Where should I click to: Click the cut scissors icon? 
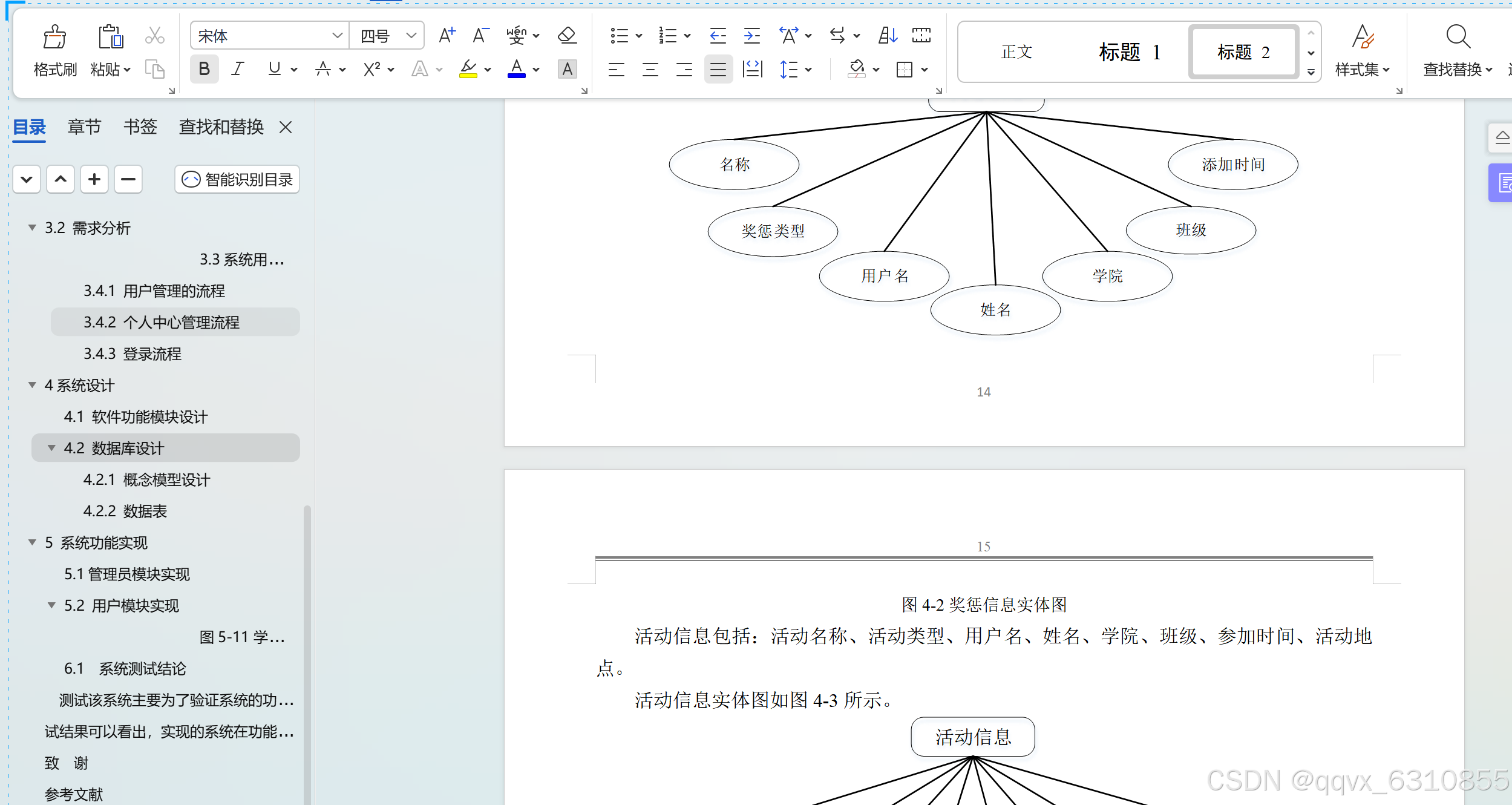click(x=155, y=36)
